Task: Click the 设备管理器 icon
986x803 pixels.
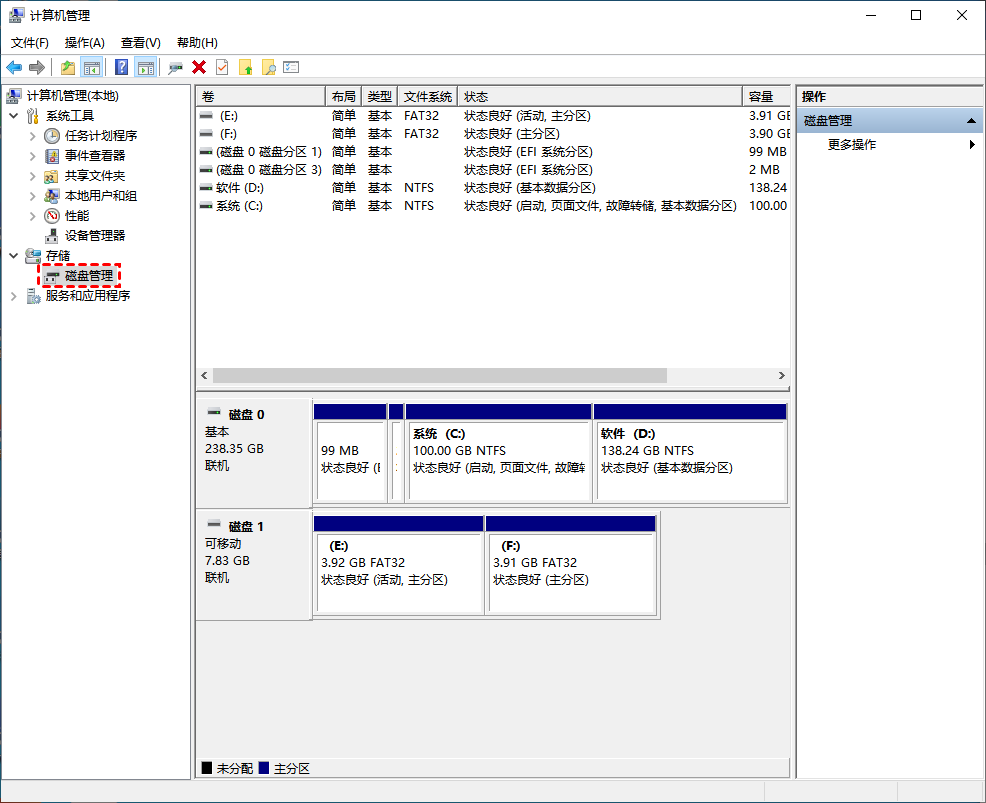Action: [52, 236]
